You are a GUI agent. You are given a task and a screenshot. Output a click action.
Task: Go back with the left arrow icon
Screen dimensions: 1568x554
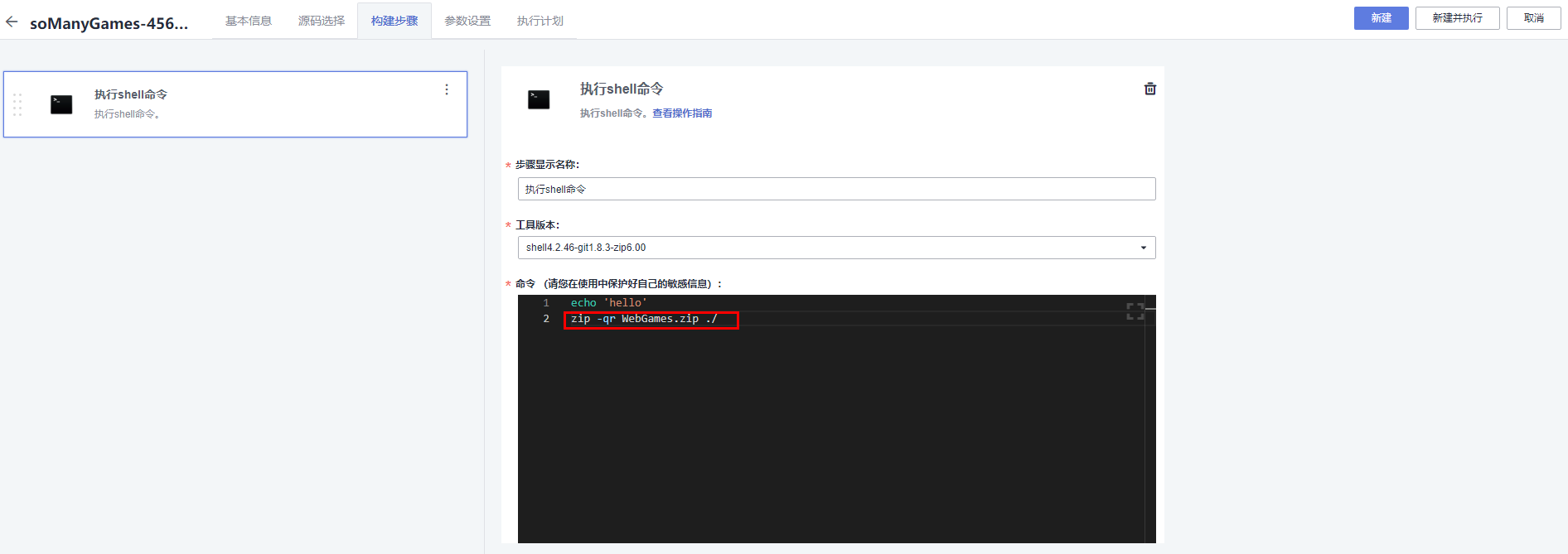12,22
